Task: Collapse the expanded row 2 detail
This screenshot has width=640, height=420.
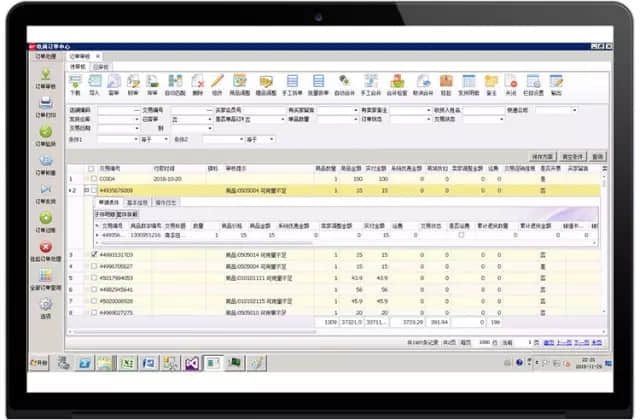Action: coord(85,189)
